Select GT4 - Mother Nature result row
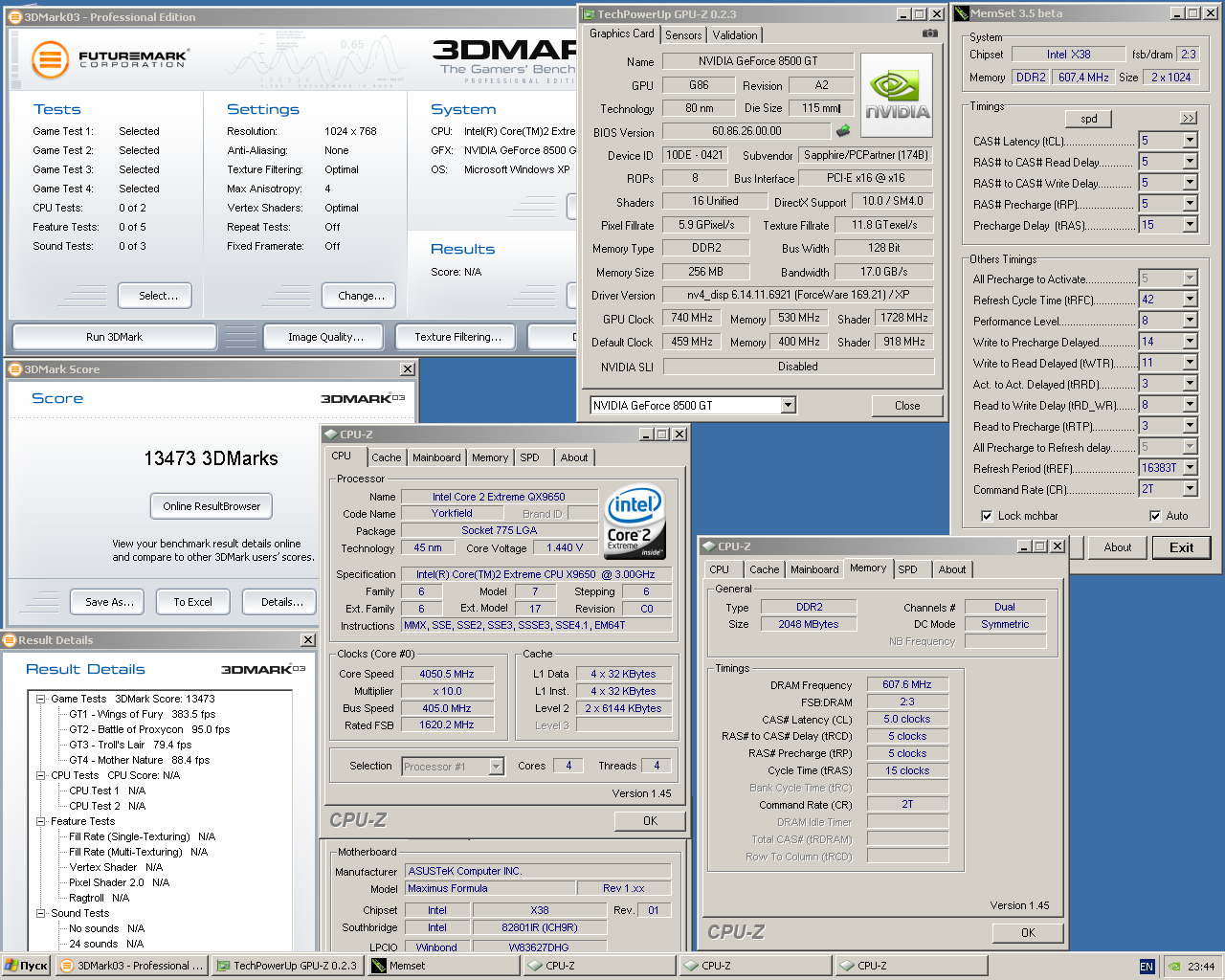 click(x=140, y=760)
